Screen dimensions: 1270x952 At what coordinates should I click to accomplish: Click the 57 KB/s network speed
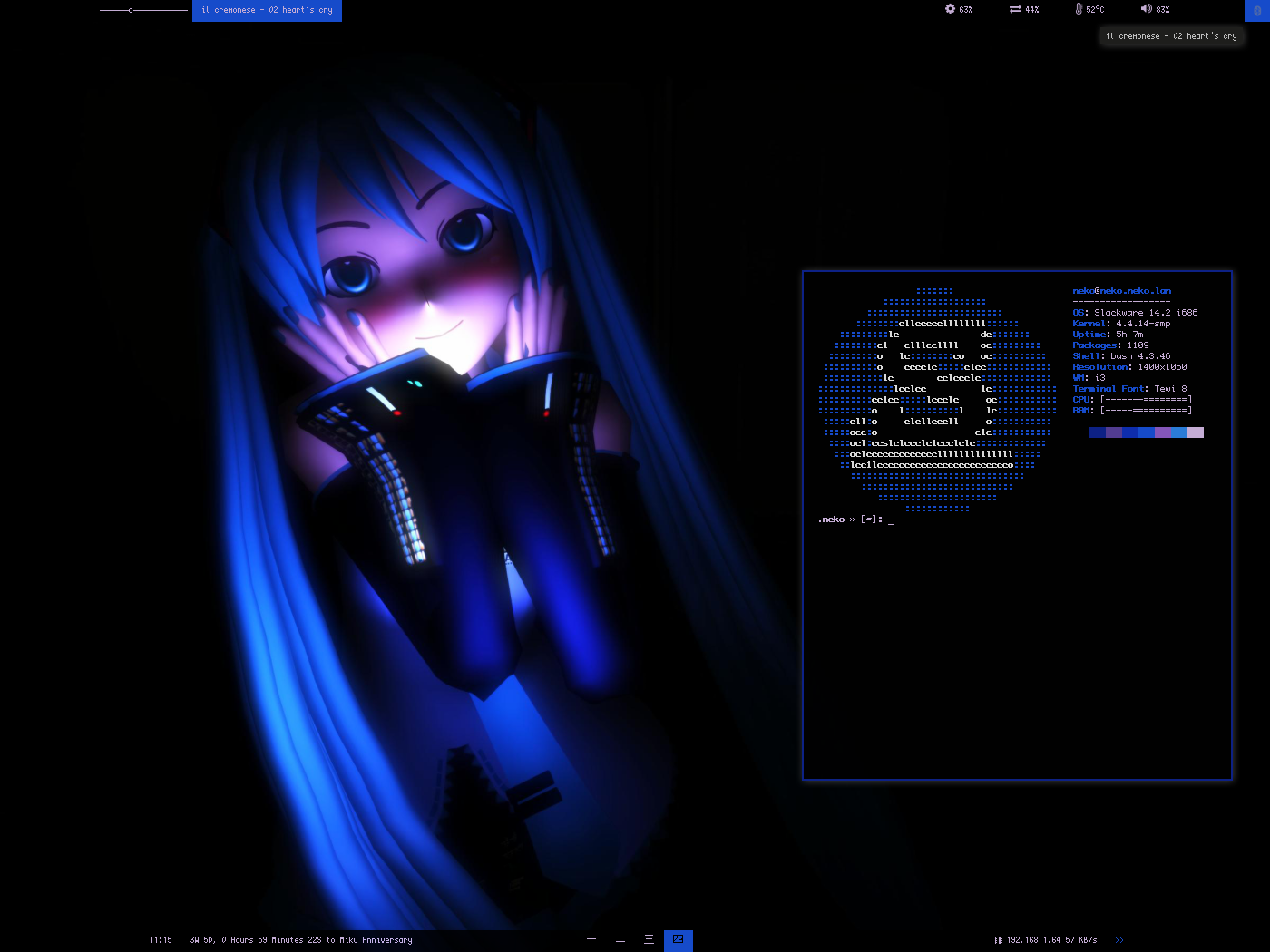[1081, 940]
